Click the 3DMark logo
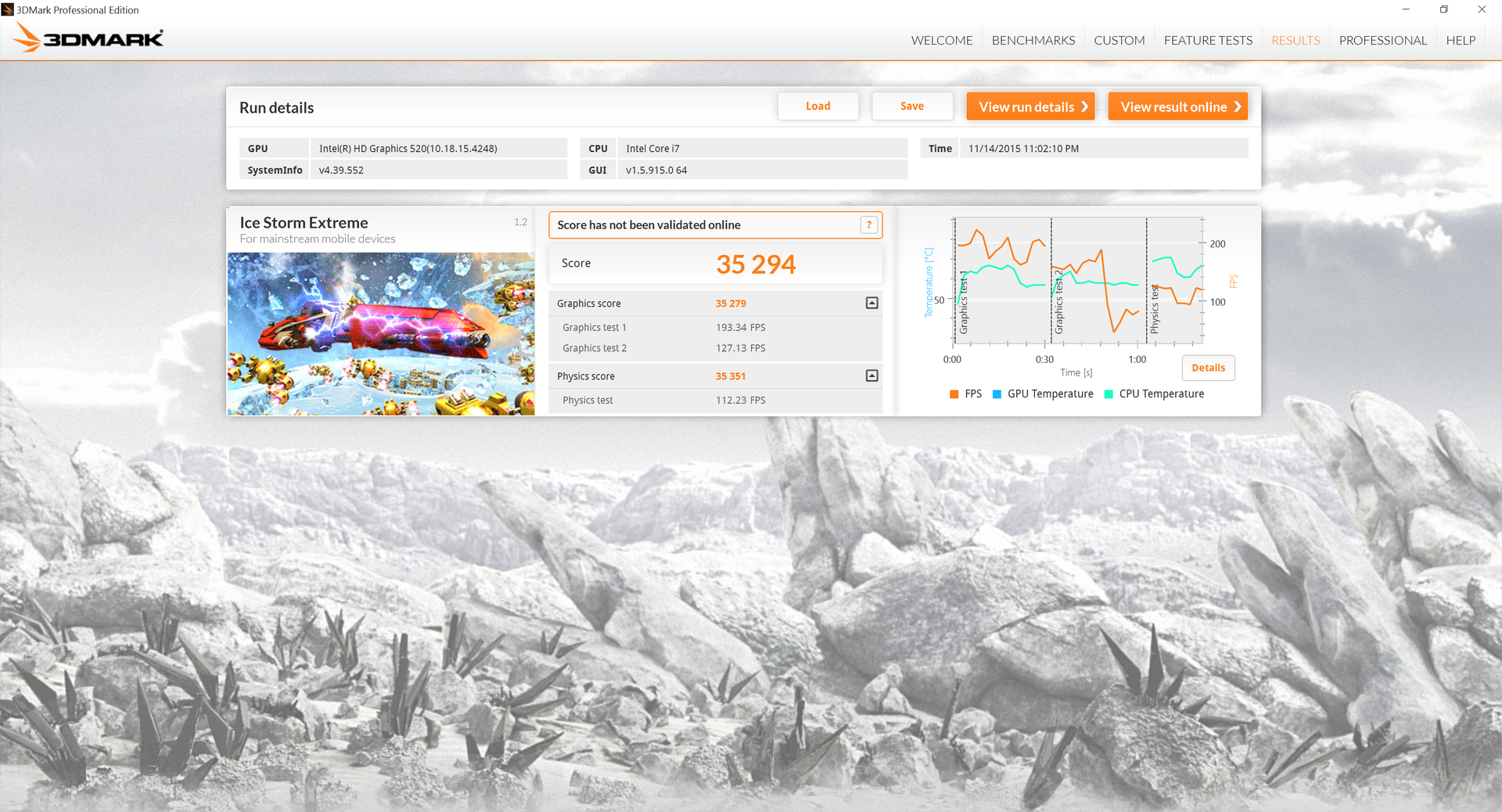Image resolution: width=1502 pixels, height=812 pixels. [x=88, y=38]
